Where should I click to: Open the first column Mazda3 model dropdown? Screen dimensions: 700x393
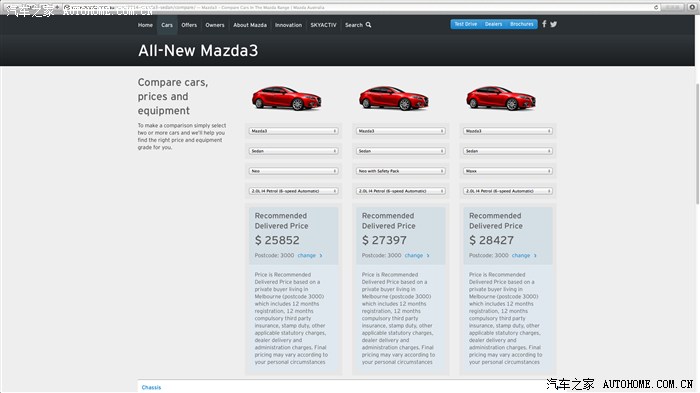[293, 131]
